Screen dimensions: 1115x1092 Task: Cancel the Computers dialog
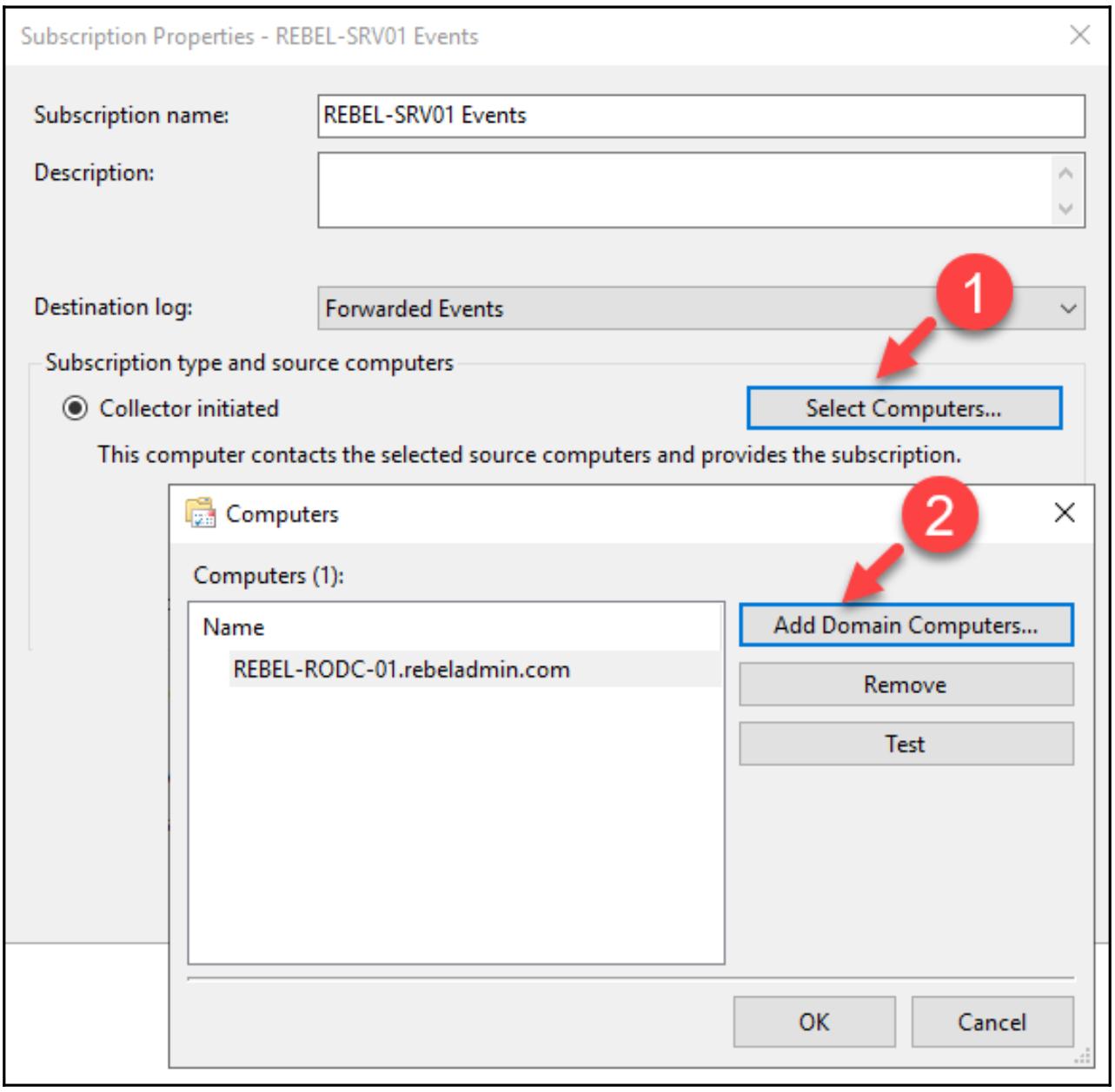[x=992, y=1022]
